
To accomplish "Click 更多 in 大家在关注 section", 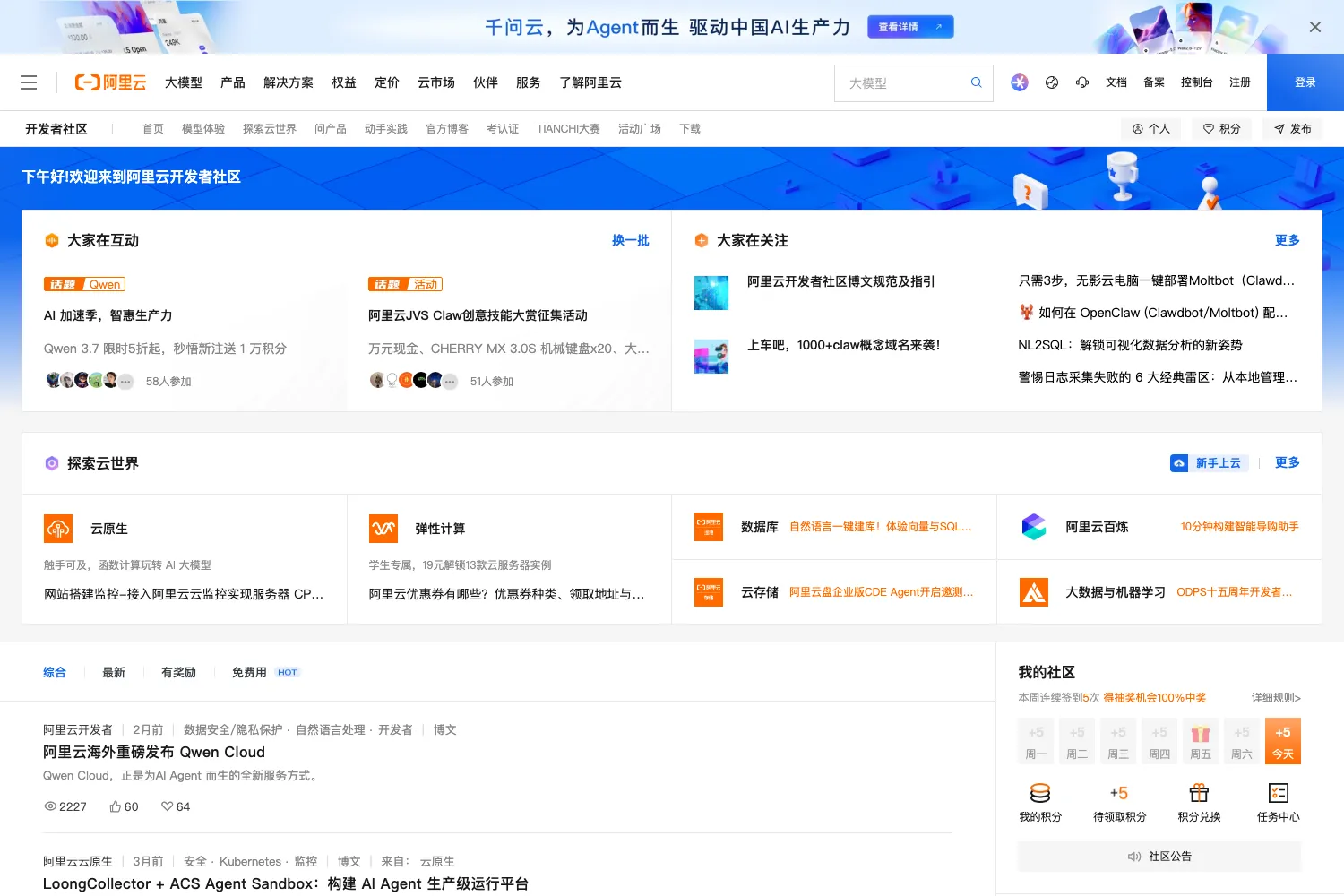I will (x=1288, y=240).
